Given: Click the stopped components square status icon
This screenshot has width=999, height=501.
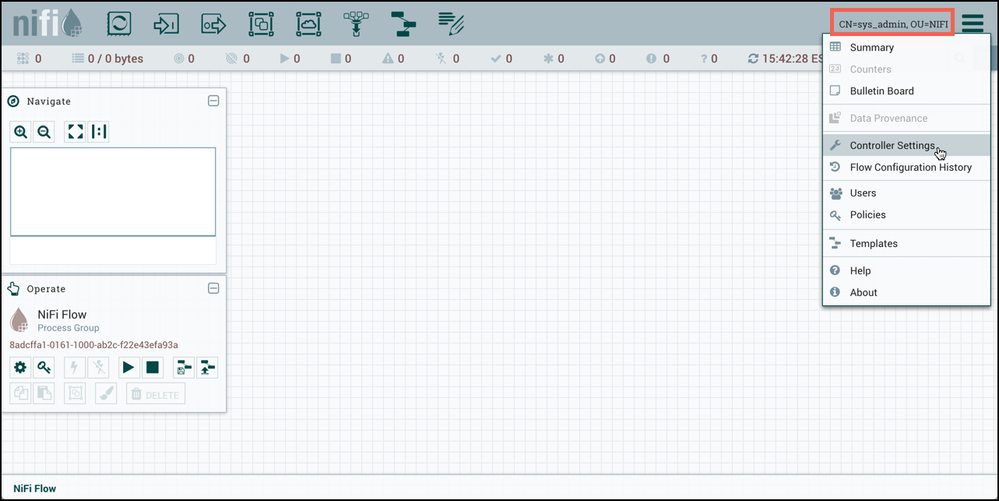Looking at the screenshot, I should pos(336,58).
